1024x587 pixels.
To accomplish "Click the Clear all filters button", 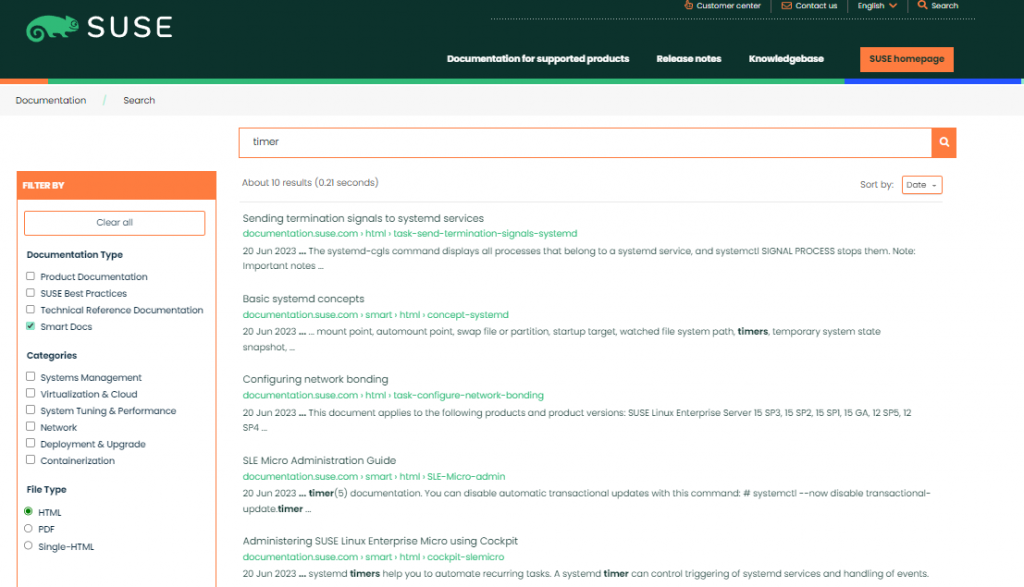I will [114, 222].
